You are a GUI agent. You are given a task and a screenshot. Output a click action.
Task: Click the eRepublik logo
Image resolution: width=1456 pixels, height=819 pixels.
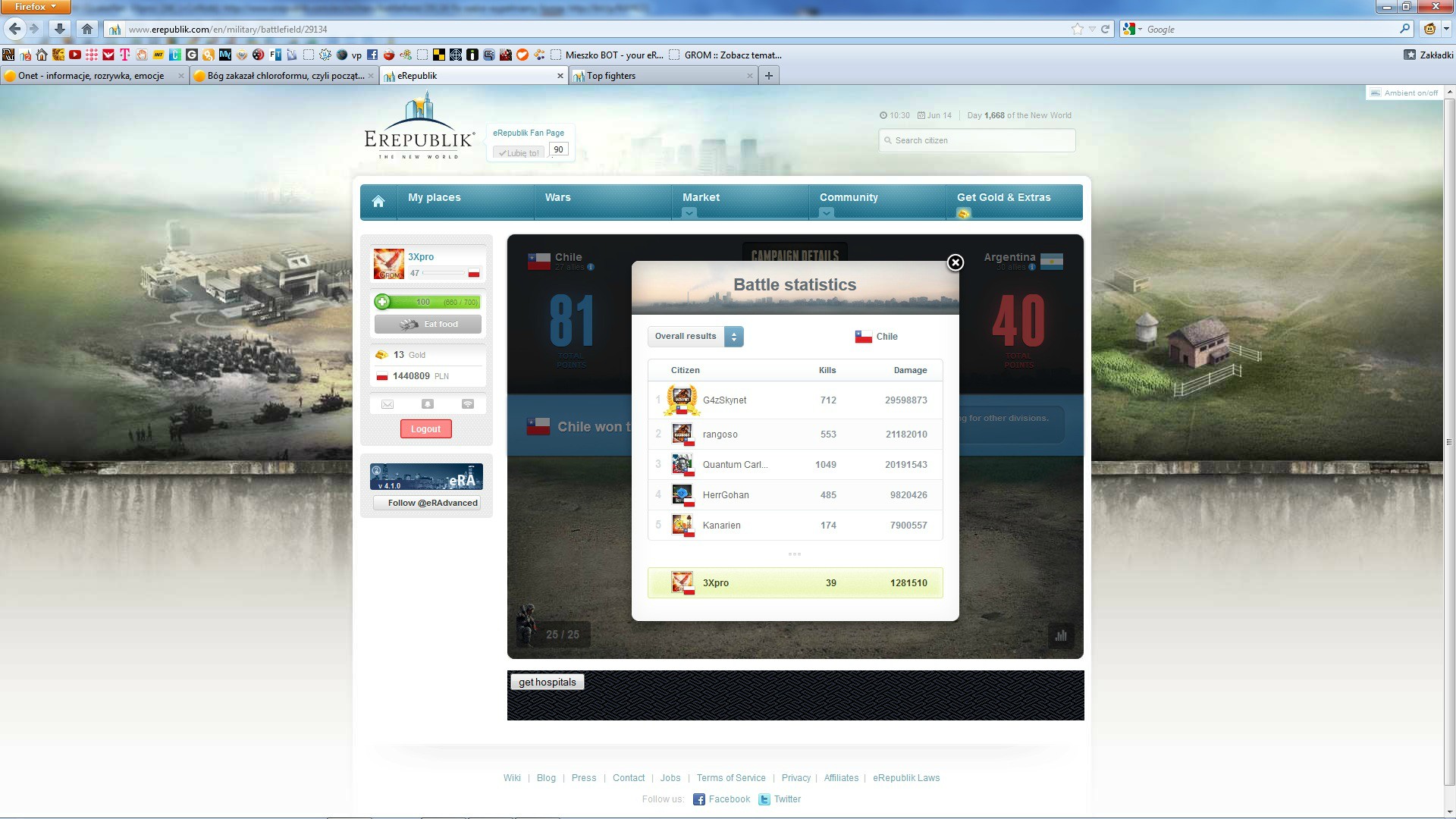click(419, 126)
